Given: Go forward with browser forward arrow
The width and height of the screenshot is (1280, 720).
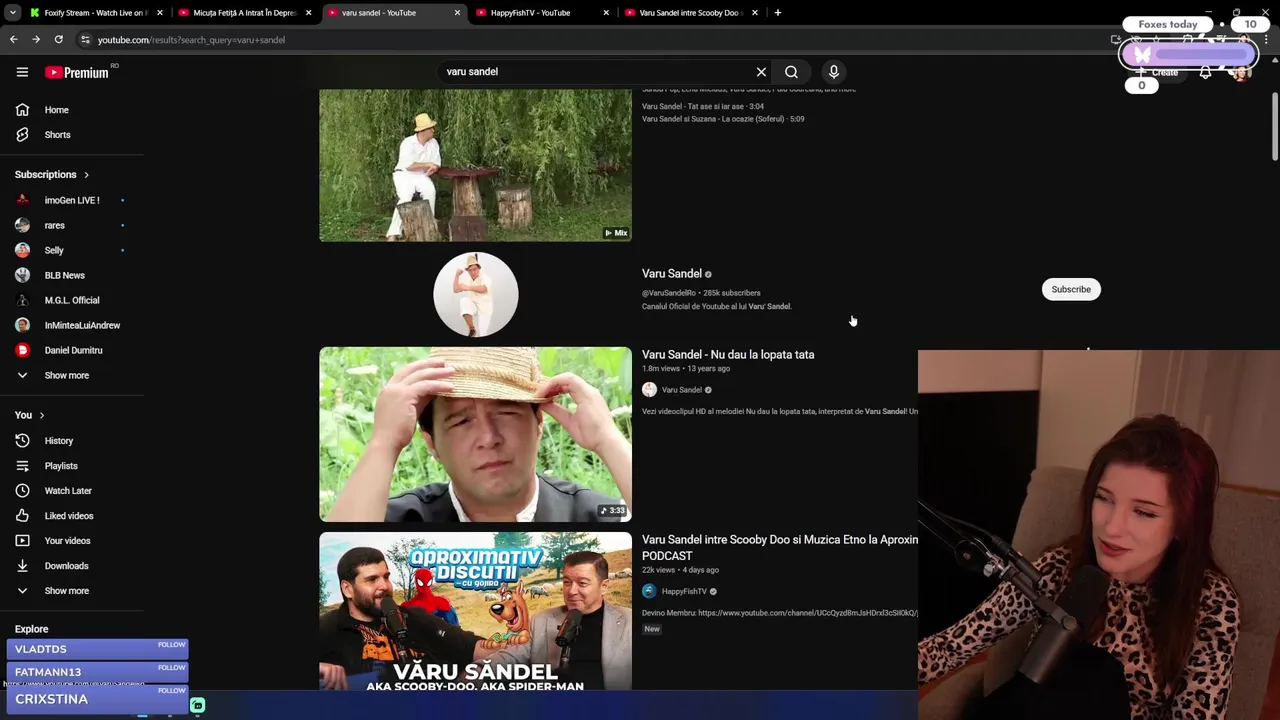Looking at the screenshot, I should pos(36,40).
